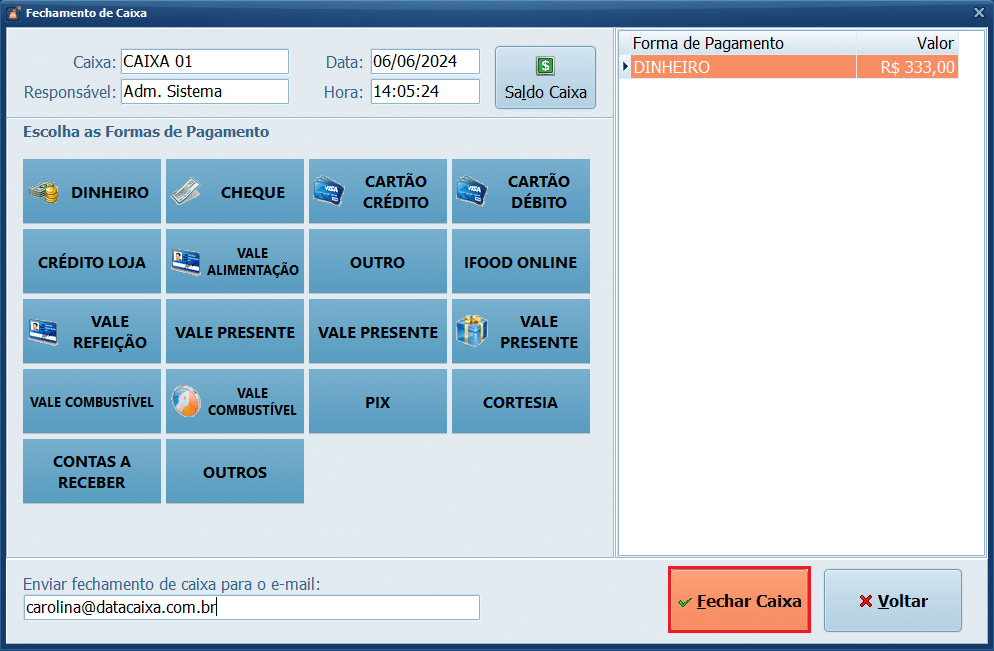Confirm with Fechar Caixa button
994x651 pixels.
tap(739, 600)
